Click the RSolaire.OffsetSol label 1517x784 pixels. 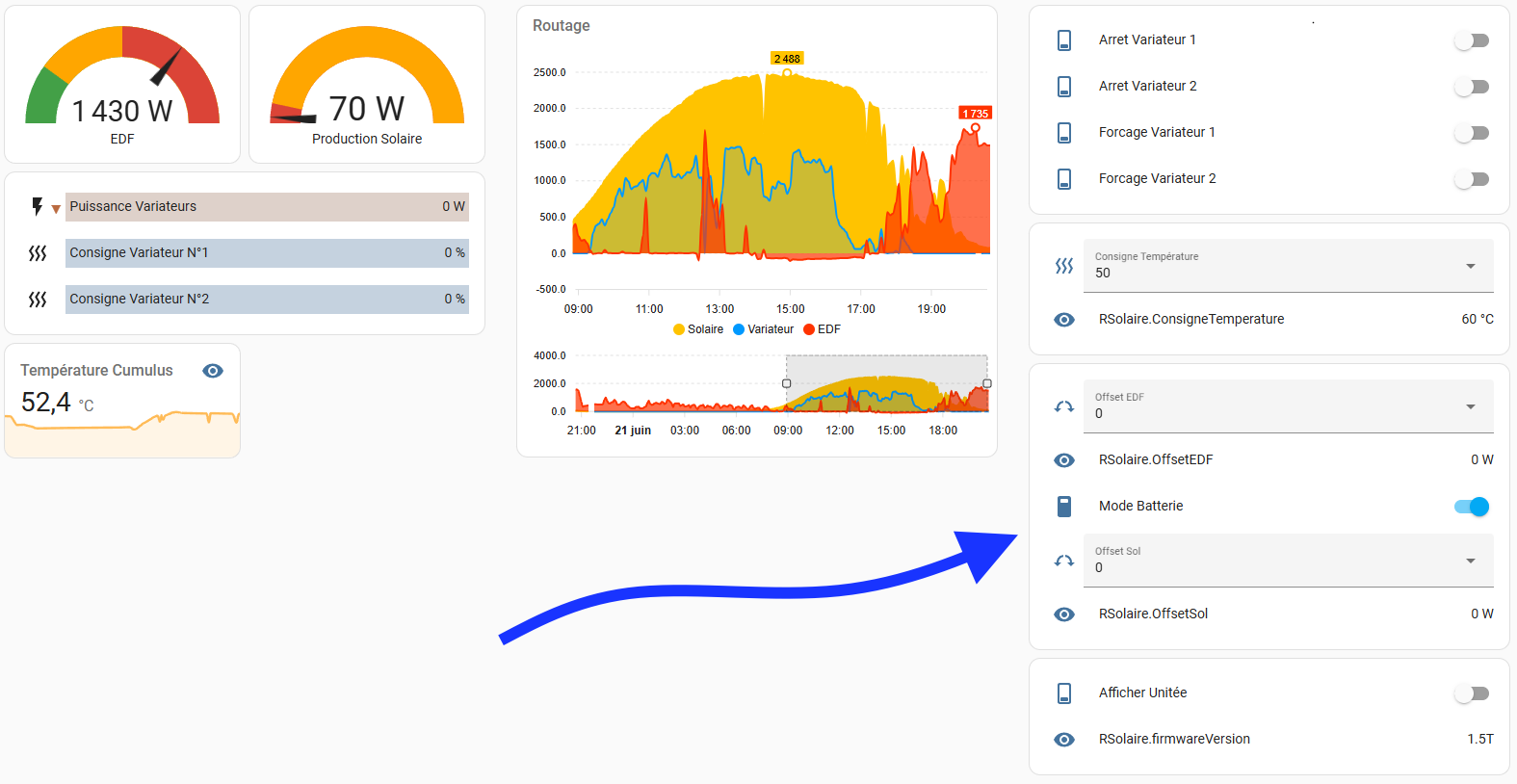coord(1153,614)
